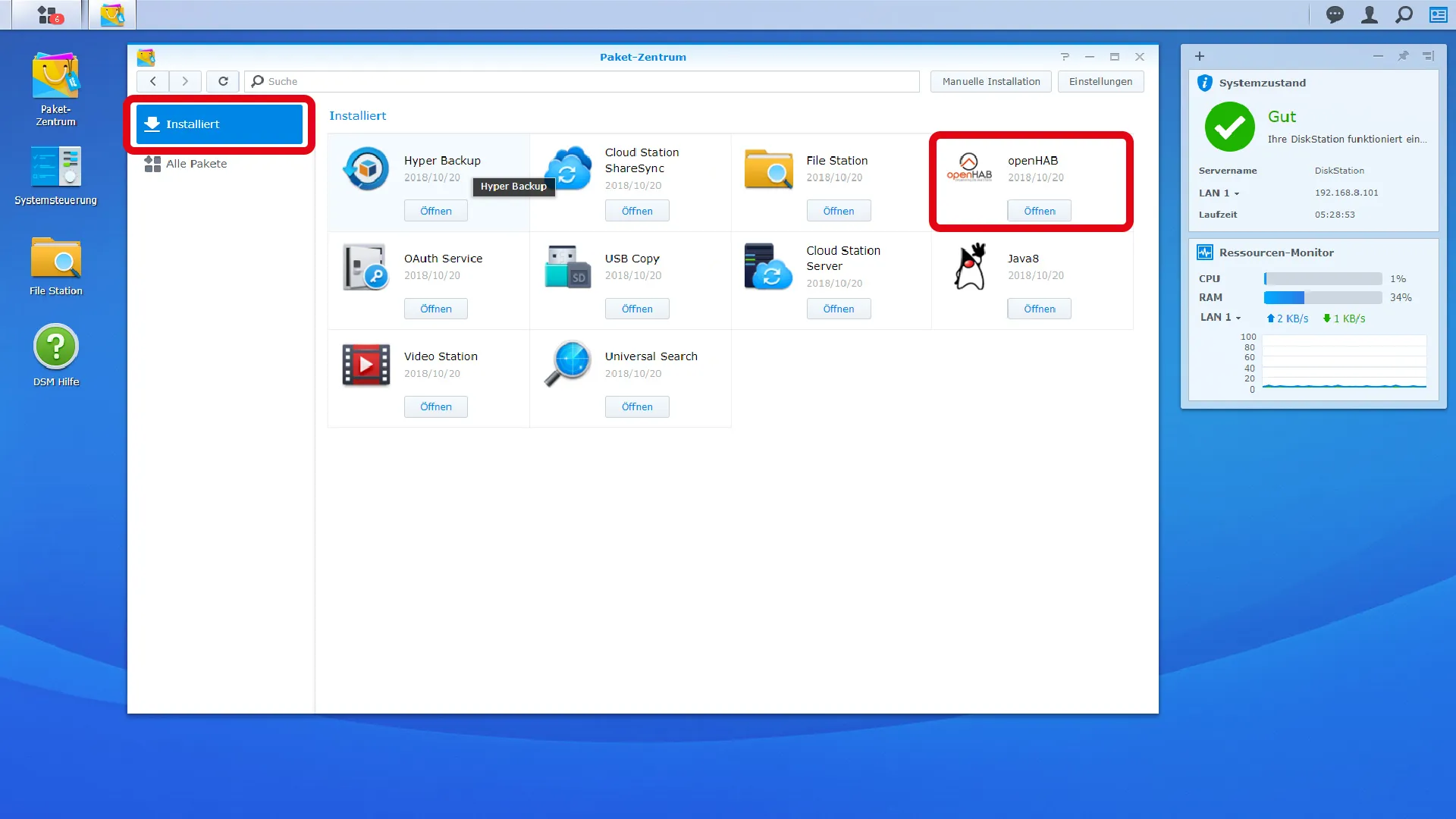Click the openHAB package logo
This screenshot has height=819, width=1456.
(969, 168)
